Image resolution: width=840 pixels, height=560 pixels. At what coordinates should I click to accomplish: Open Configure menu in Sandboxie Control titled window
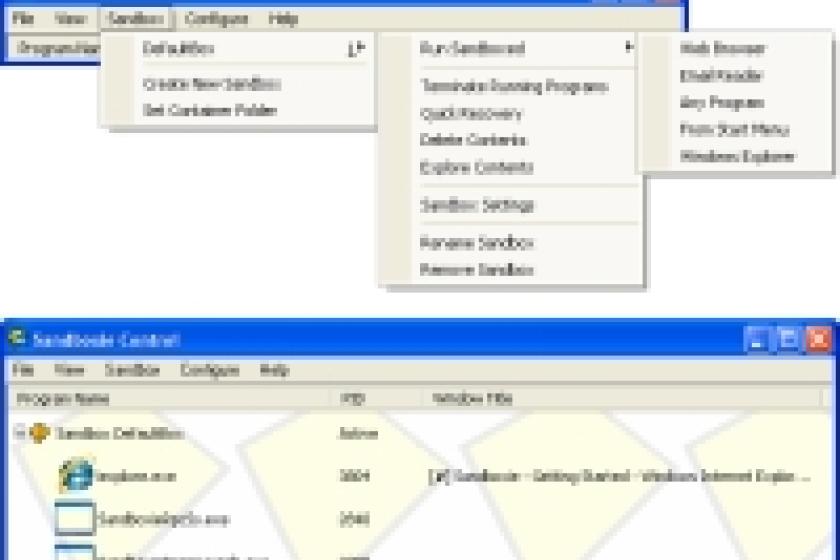point(209,370)
